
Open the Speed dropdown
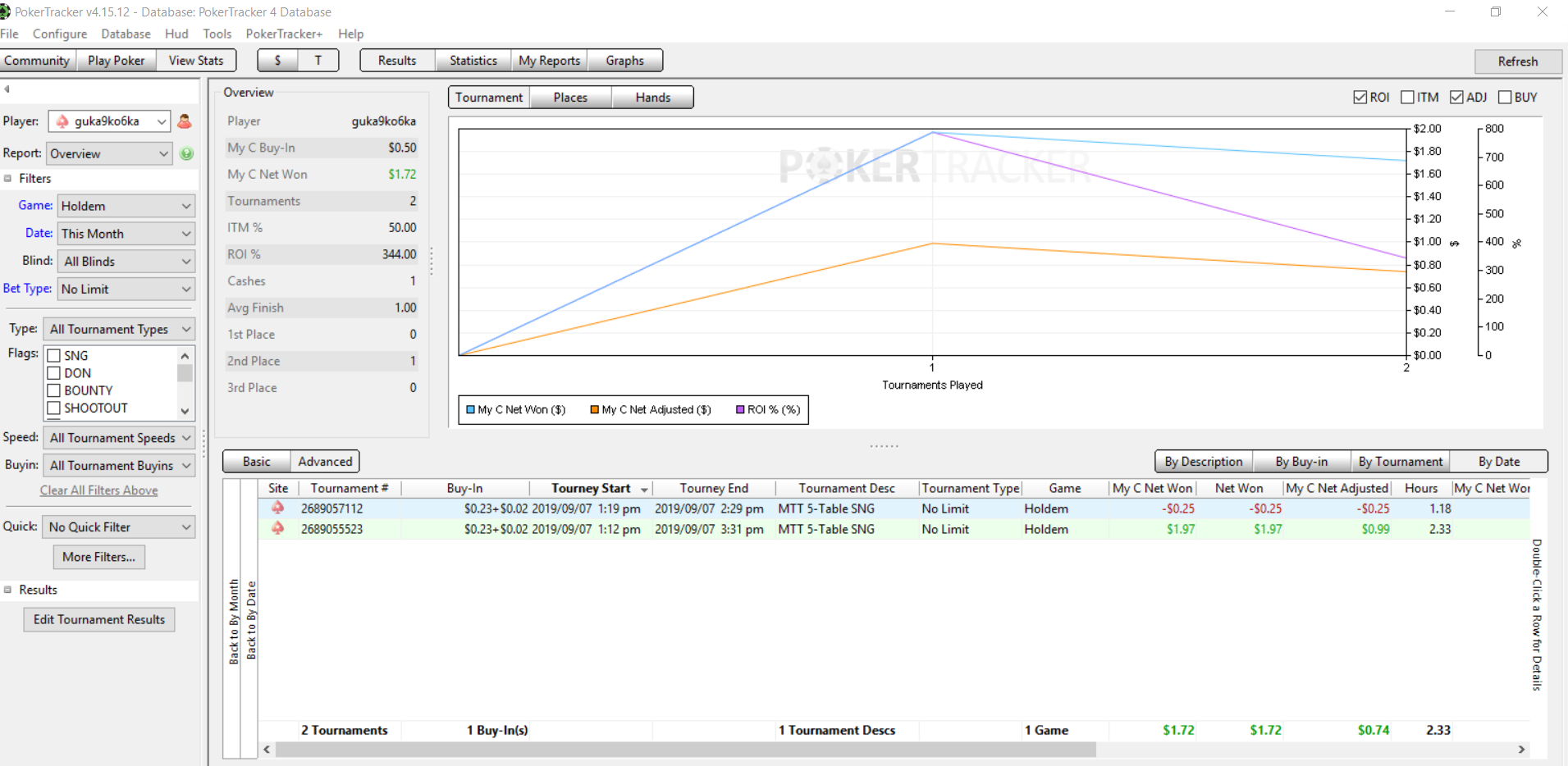coord(119,438)
